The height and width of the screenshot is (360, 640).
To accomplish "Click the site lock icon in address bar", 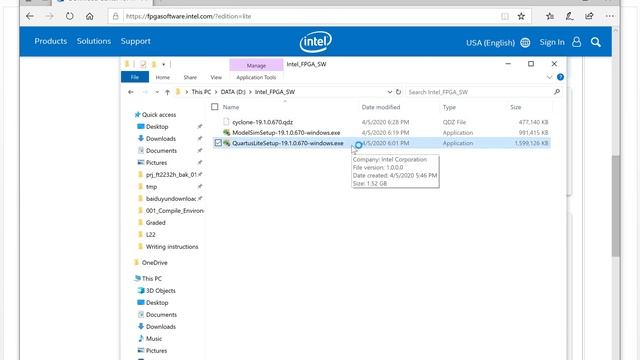I will pyautogui.click(x=116, y=16).
